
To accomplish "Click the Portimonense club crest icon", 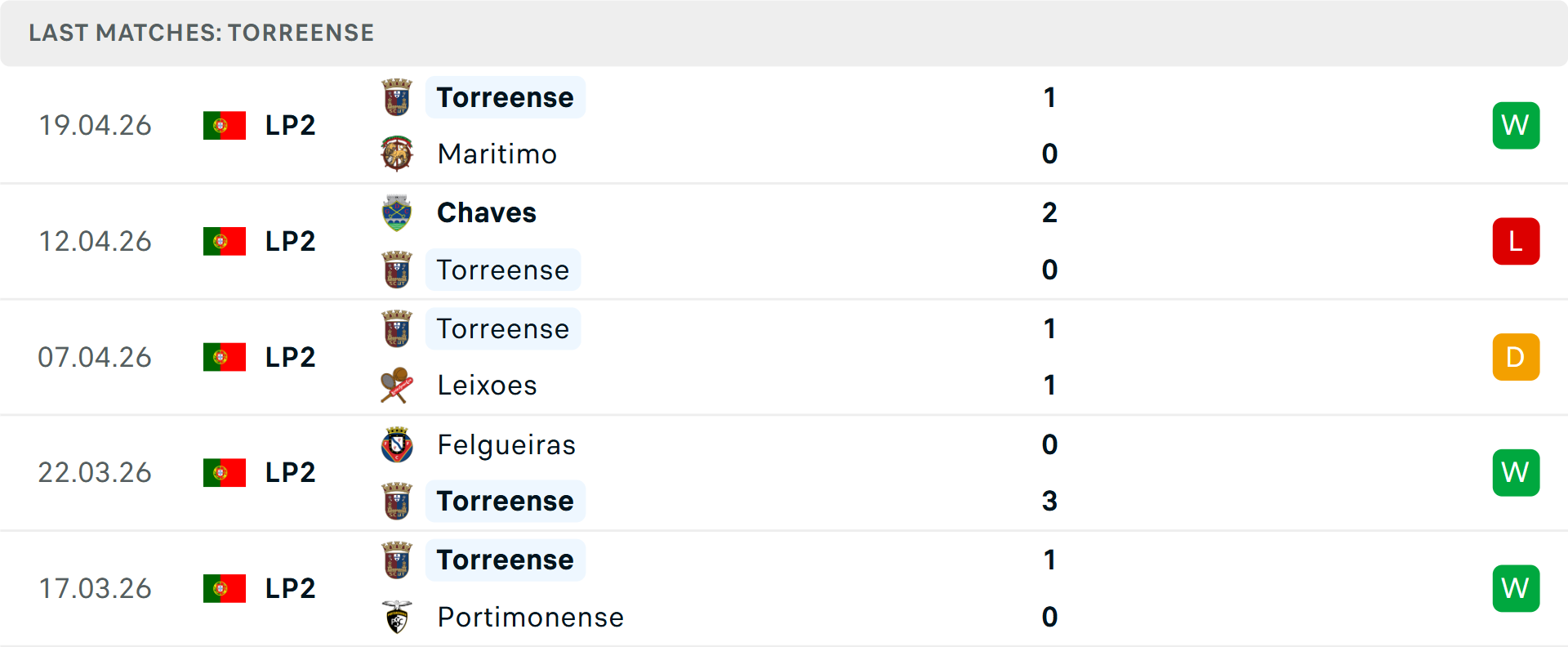I will click(397, 618).
